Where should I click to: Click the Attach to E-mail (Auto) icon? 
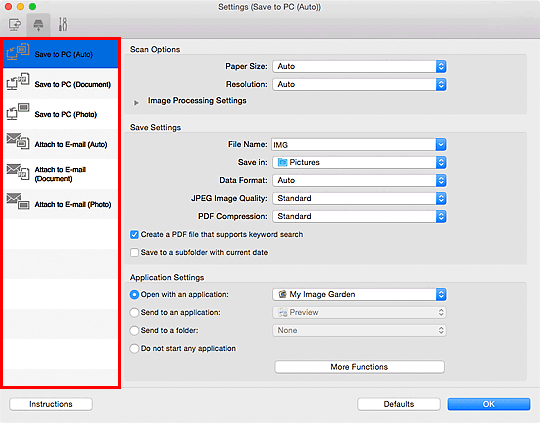[18, 141]
